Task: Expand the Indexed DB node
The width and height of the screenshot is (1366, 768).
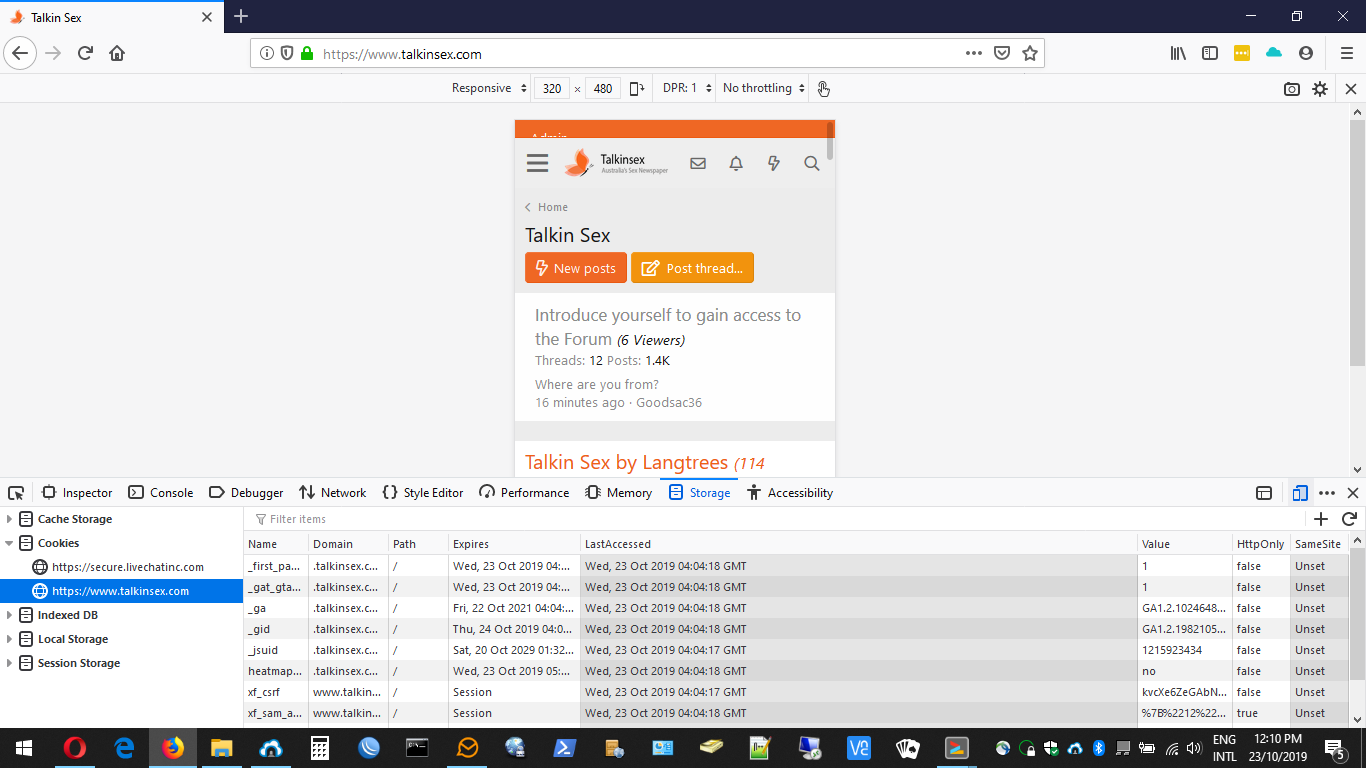Action: tap(10, 615)
